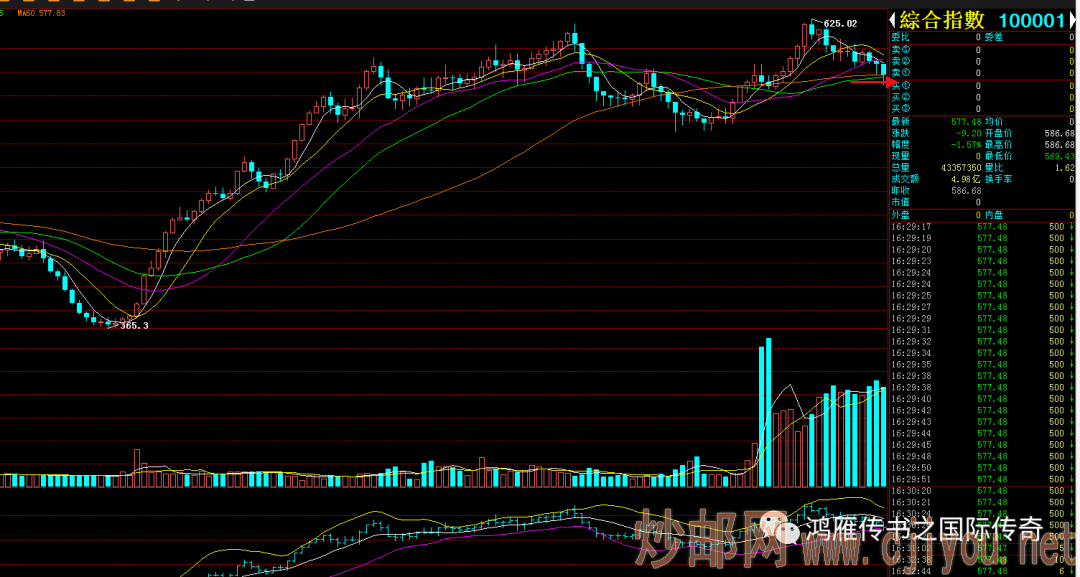Image resolution: width=1080 pixels, height=577 pixels.
Task: Click the 565.3 low price label
Action: point(134,325)
